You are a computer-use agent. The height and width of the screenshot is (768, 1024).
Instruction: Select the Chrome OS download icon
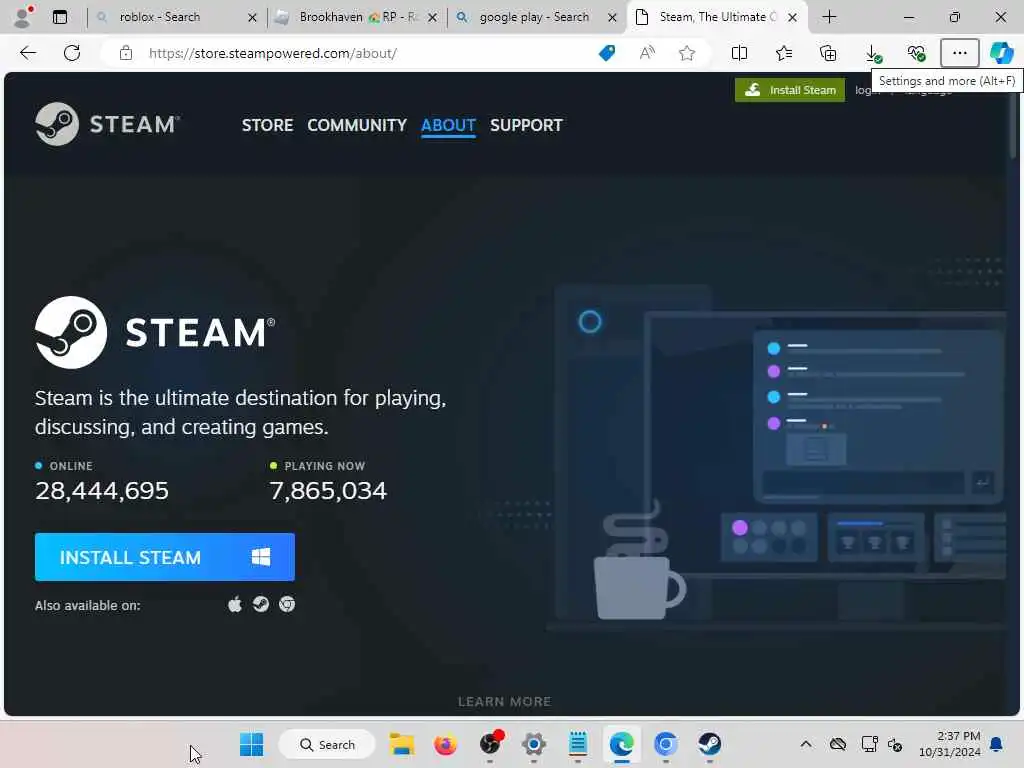coord(287,604)
